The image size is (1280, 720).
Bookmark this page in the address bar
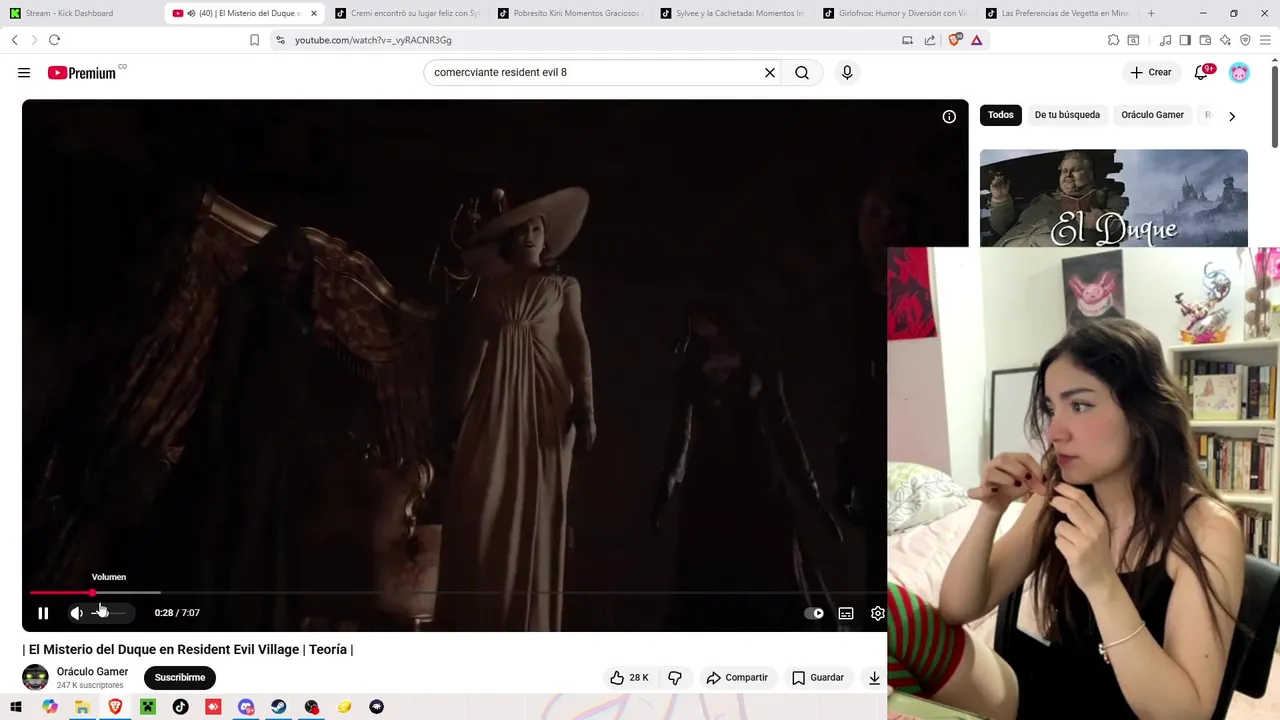[x=254, y=40]
